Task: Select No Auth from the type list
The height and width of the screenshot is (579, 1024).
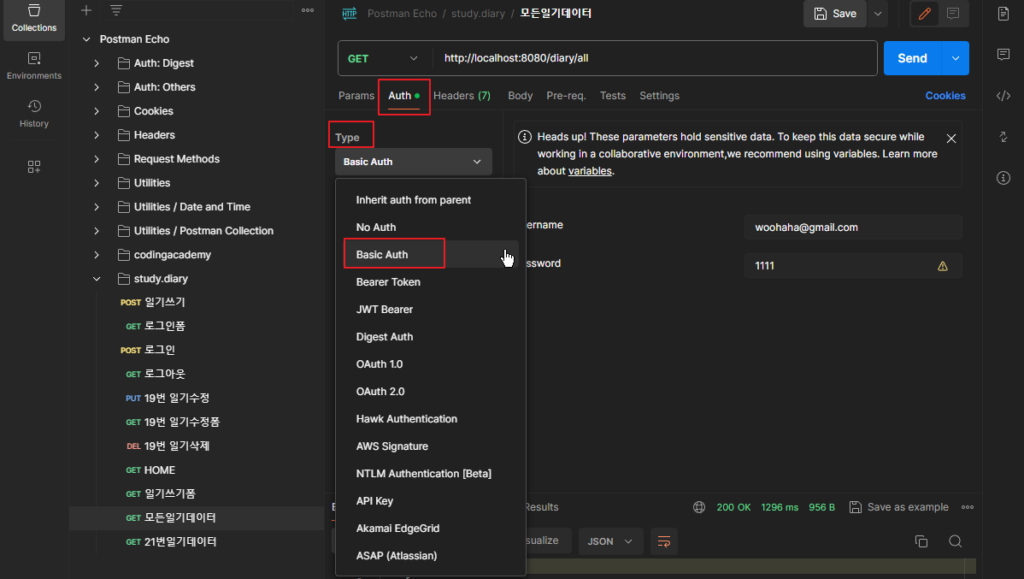Action: pyautogui.click(x=431, y=227)
